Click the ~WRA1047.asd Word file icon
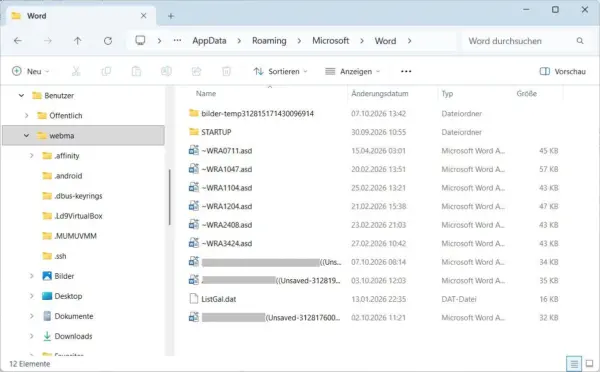The image size is (600, 372). point(194,168)
